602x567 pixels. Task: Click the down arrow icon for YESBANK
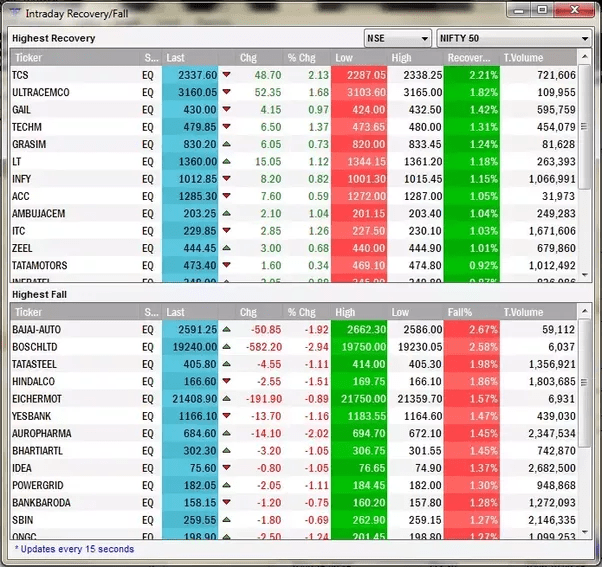pos(227,415)
